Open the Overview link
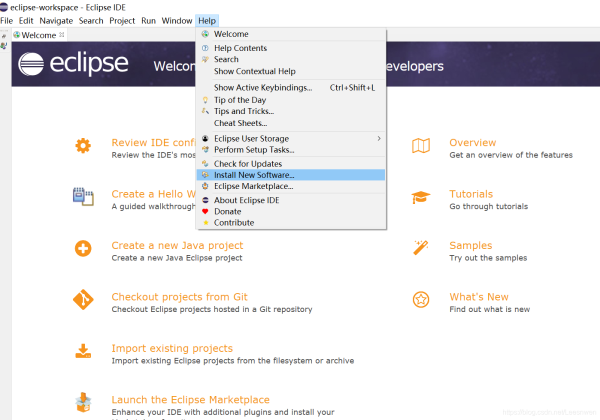600x420 pixels. [x=473, y=143]
